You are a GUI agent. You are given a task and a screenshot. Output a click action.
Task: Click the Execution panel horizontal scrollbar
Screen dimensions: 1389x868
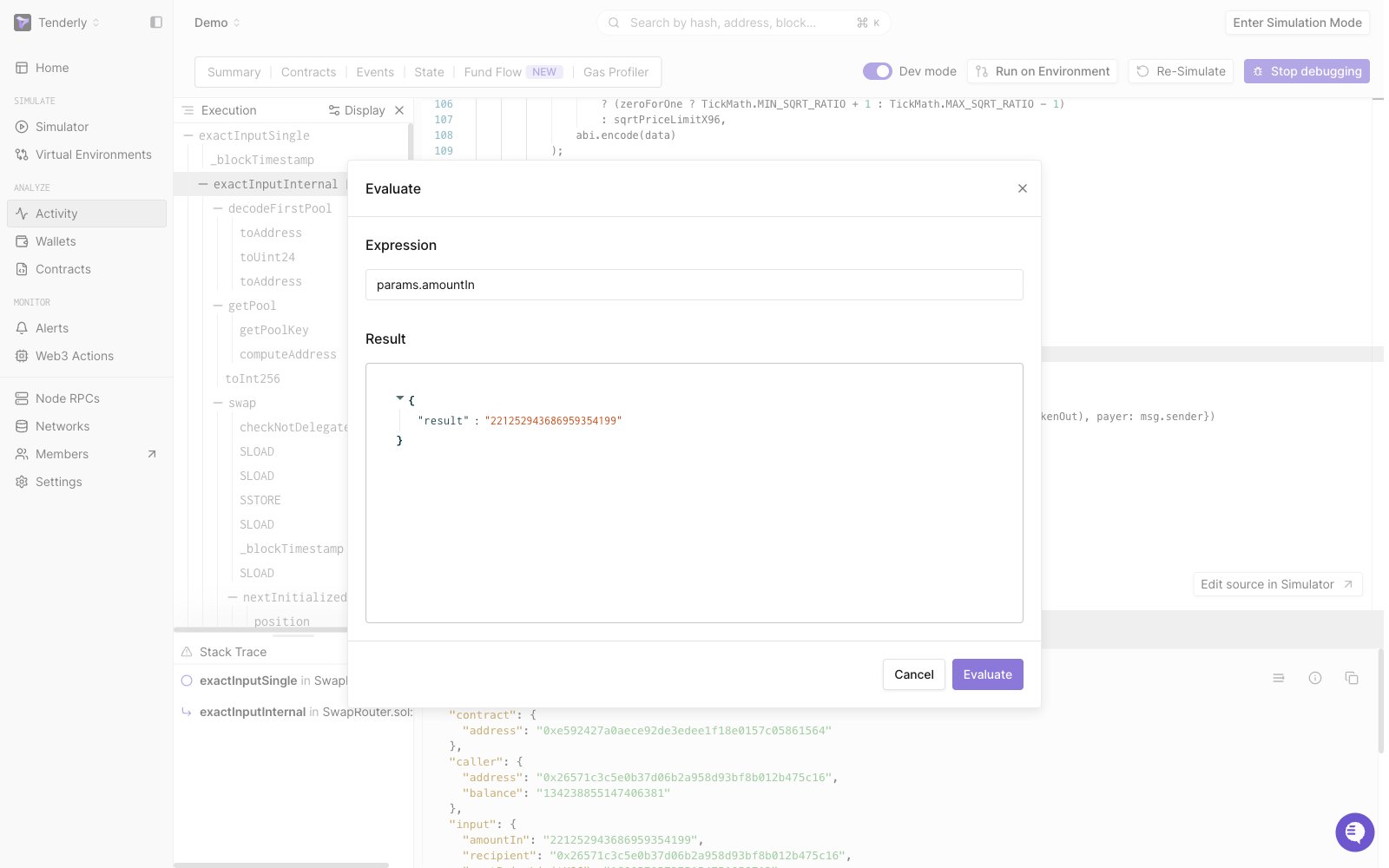point(260,629)
